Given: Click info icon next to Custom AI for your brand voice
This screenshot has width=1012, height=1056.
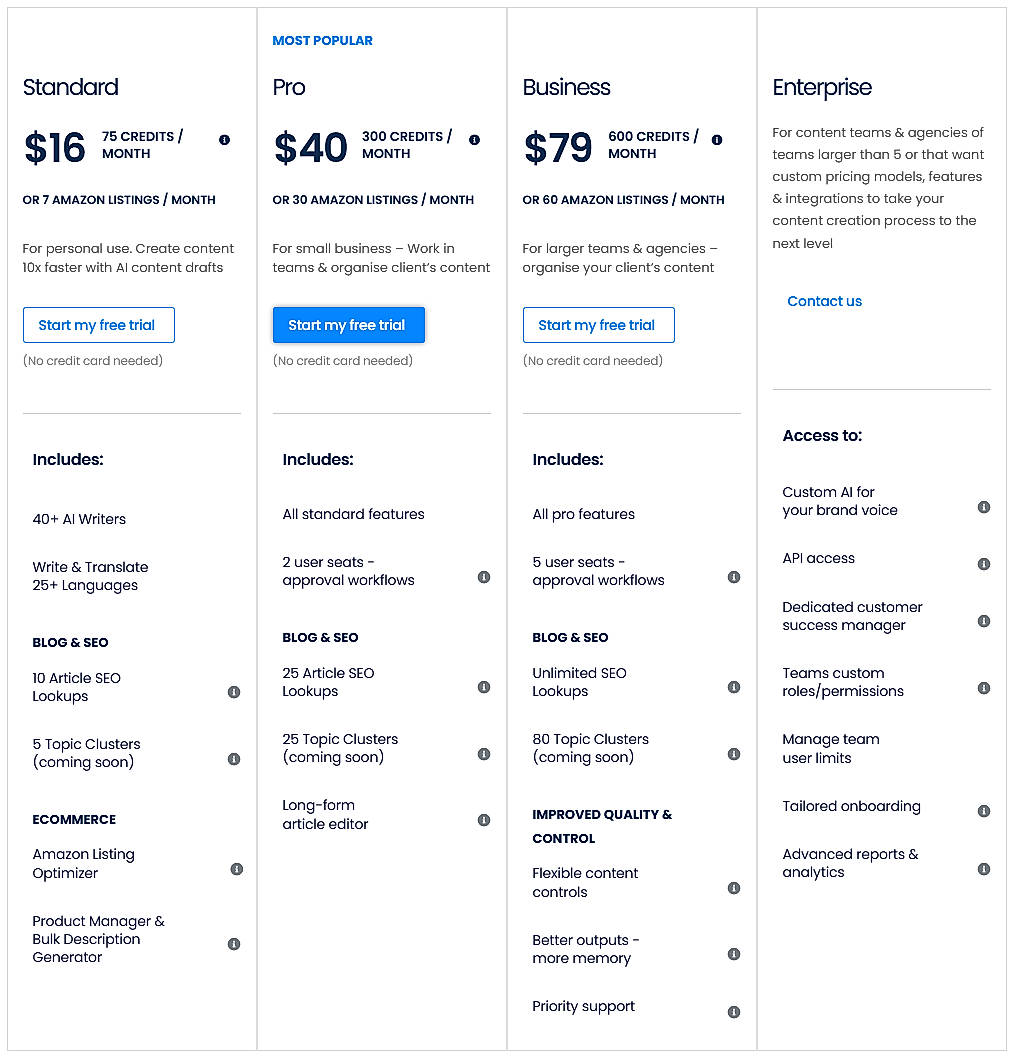Looking at the screenshot, I should click(x=984, y=507).
